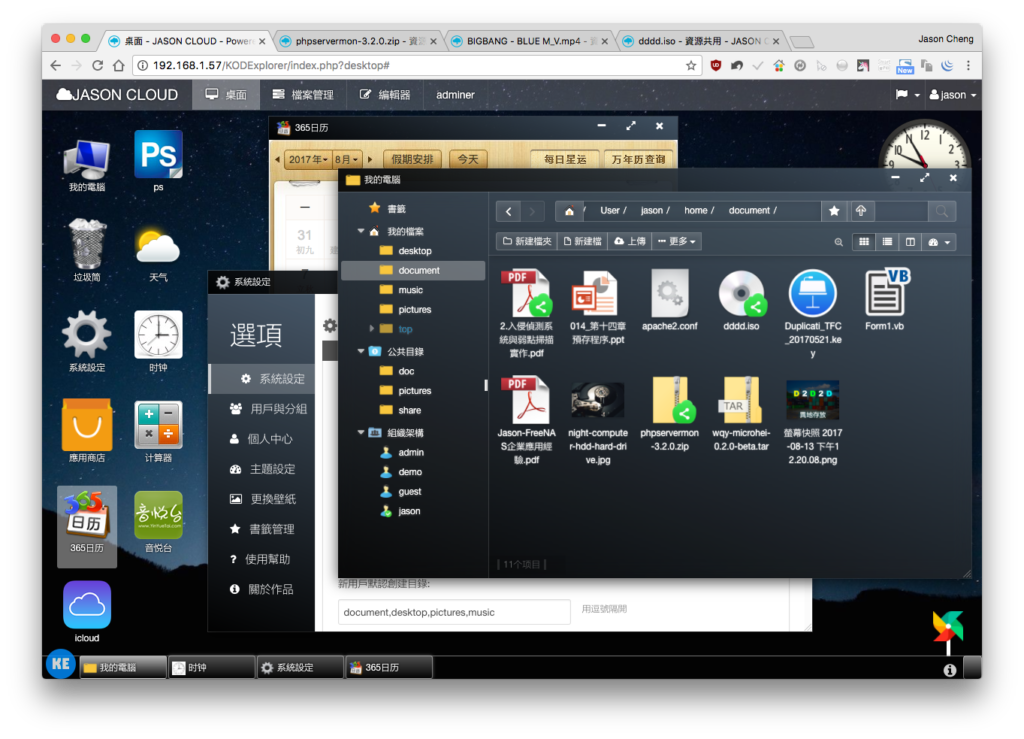Viewport: 1024px width, 739px height.
Task: Click the phpservermon-3.2.0.zip archive icon
Action: coord(669,414)
